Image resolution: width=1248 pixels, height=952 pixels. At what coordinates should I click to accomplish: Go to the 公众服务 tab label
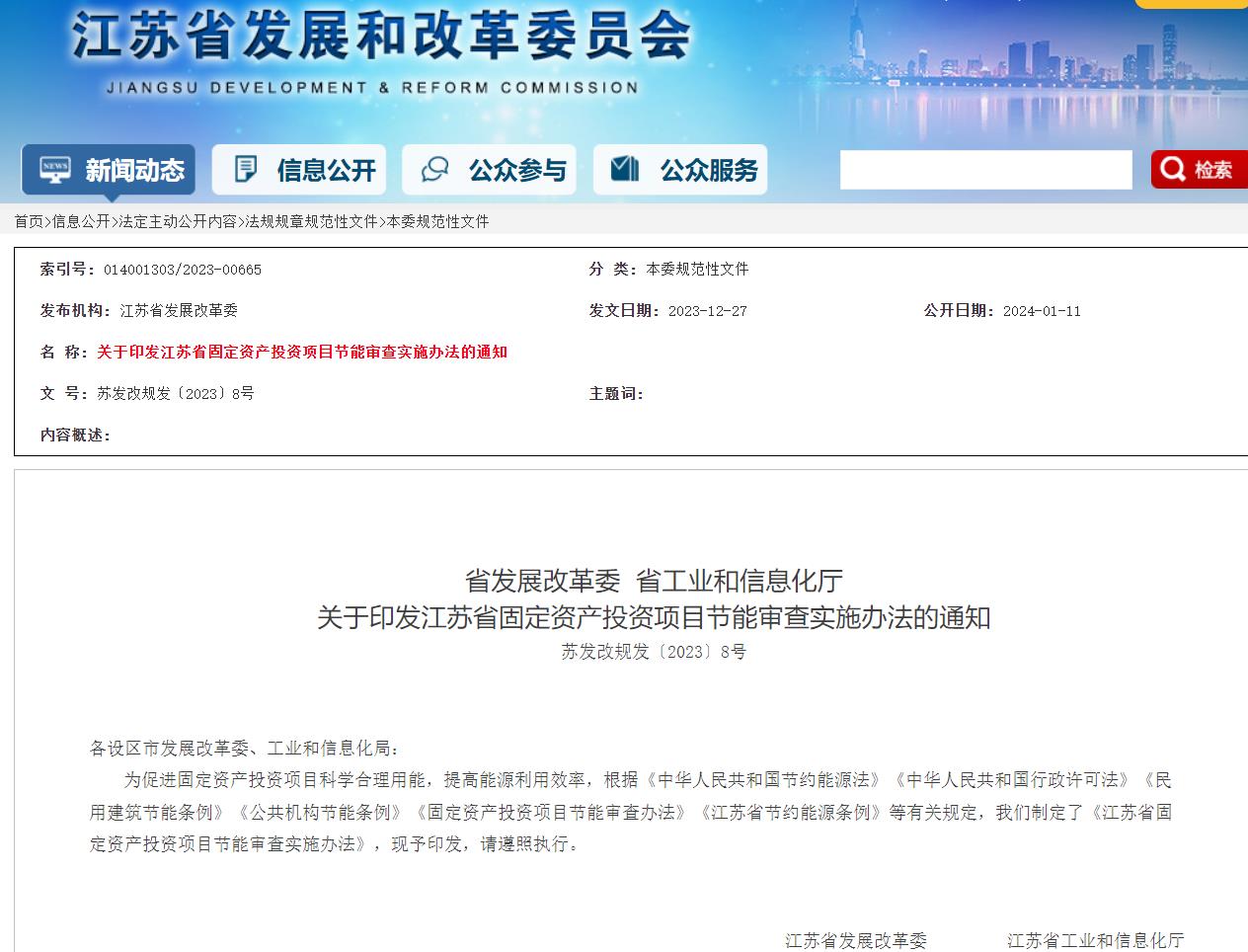click(709, 171)
